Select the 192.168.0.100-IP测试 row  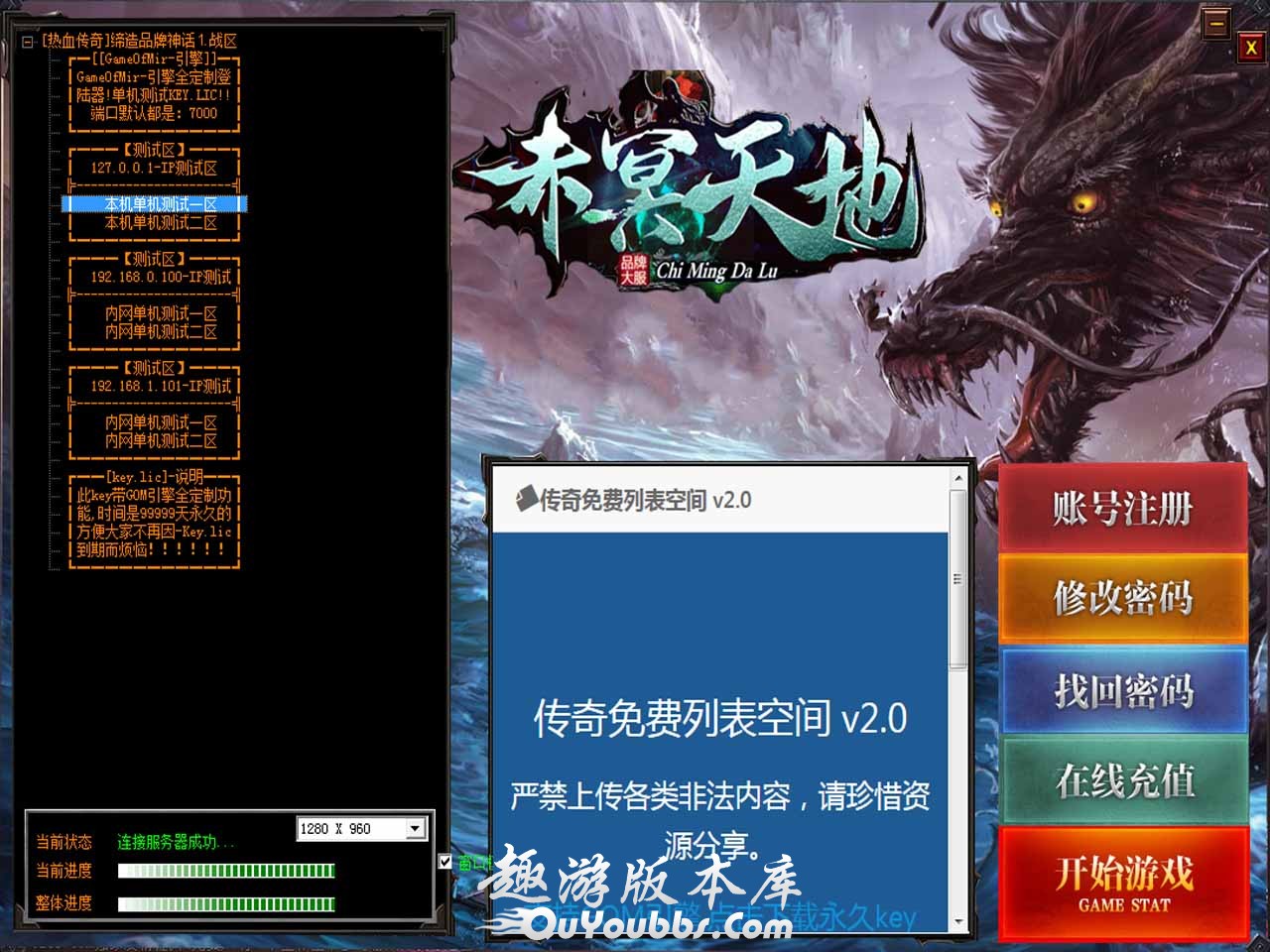point(154,277)
